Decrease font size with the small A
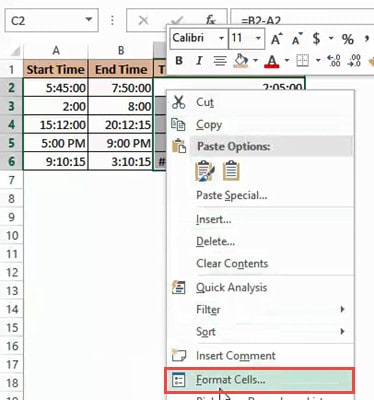 tap(297, 39)
